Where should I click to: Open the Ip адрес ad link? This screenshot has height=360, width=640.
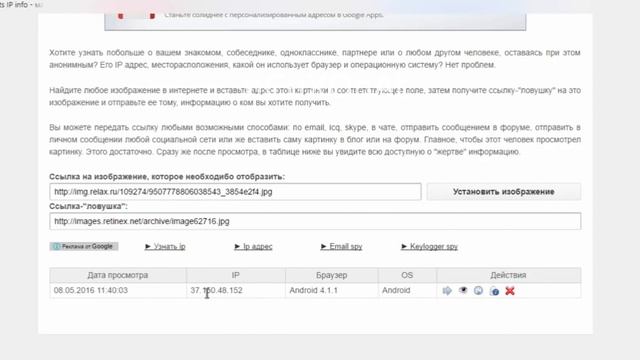[253, 247]
